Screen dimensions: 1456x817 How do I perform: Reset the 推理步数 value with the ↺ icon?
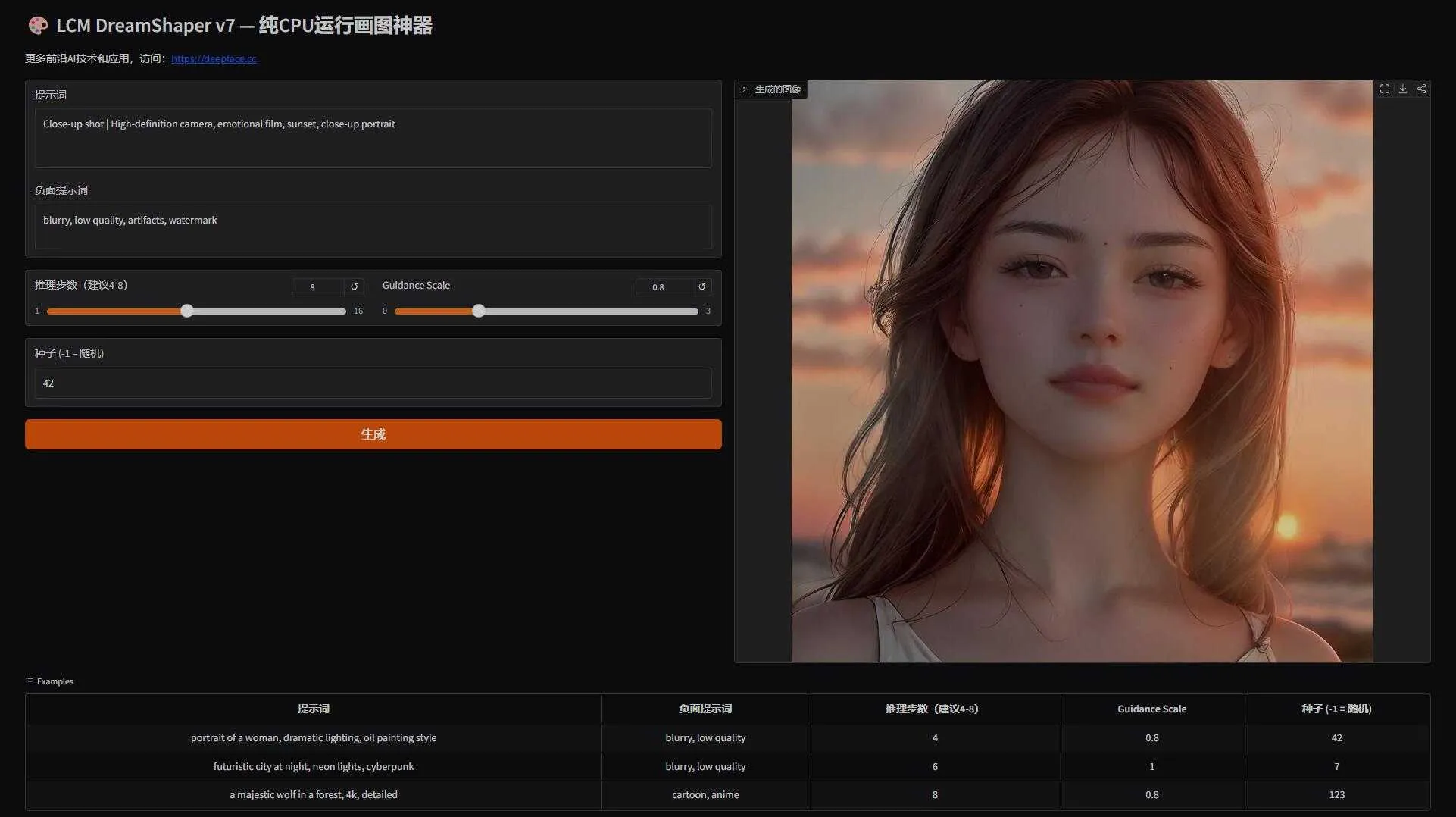click(x=354, y=287)
